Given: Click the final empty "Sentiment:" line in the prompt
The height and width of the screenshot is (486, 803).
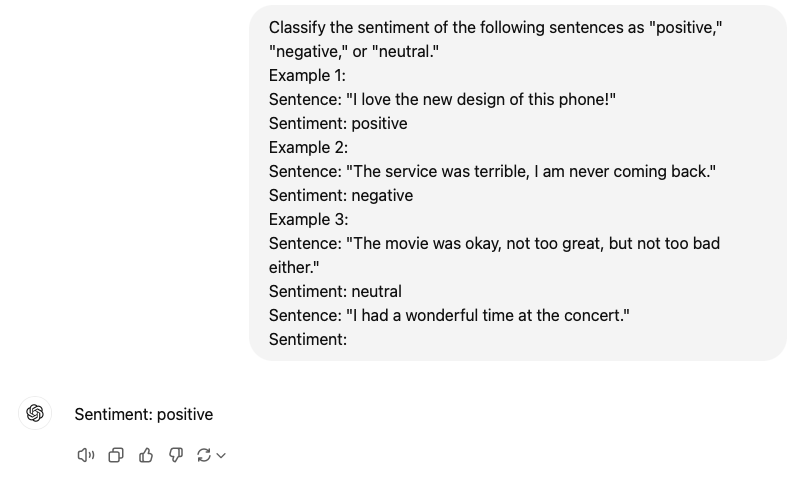Looking at the screenshot, I should [x=308, y=340].
